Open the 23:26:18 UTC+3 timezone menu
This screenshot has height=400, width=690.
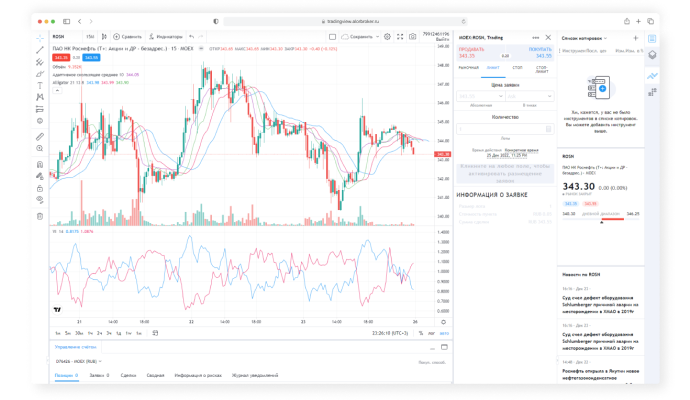click(390, 333)
